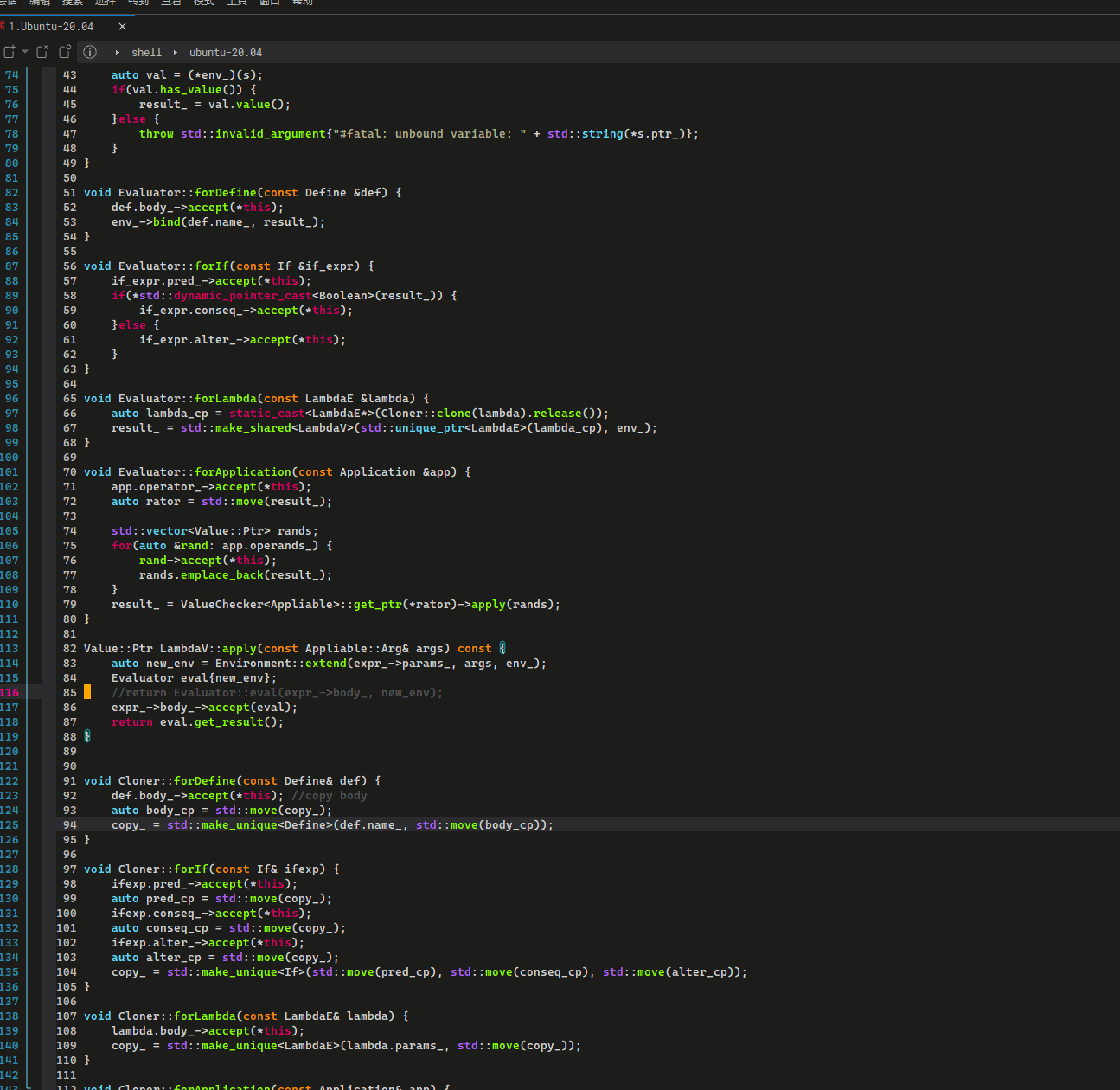Image resolution: width=1120 pixels, height=1090 pixels.
Task: Click 'if(val.has_value()) {' line
Action: [183, 90]
